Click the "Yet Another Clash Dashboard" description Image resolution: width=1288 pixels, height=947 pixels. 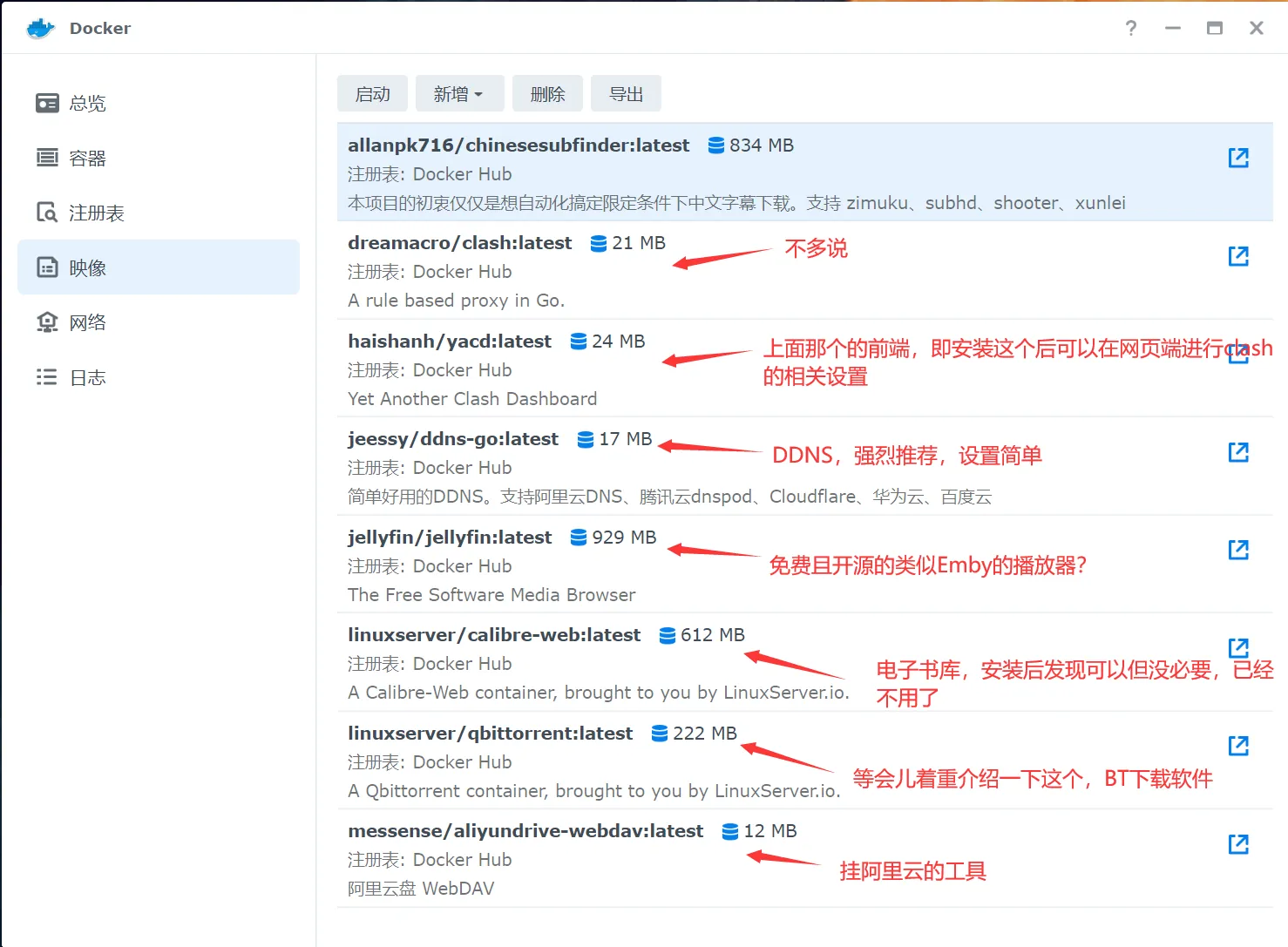[472, 399]
